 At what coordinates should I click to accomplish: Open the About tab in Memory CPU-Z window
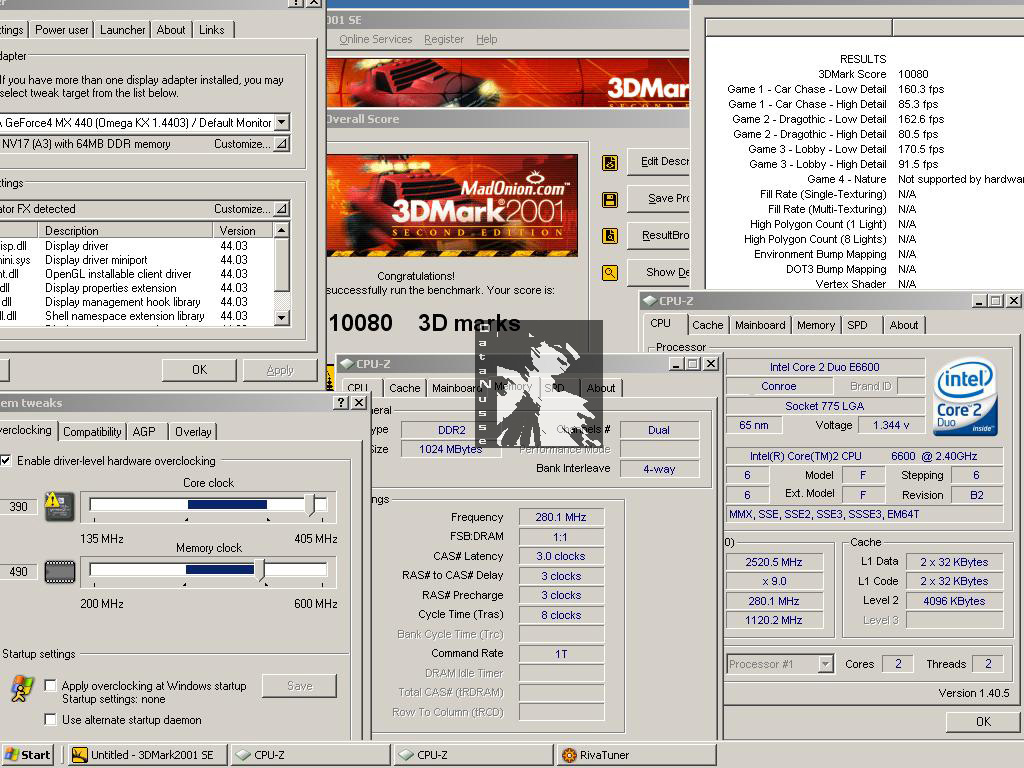coord(601,388)
